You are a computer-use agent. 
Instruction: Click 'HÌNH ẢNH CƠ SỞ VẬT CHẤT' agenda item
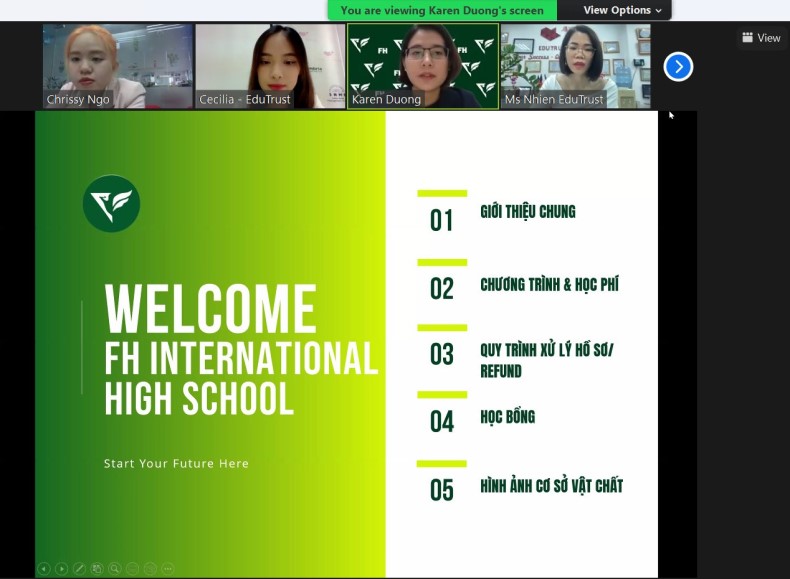click(x=551, y=486)
